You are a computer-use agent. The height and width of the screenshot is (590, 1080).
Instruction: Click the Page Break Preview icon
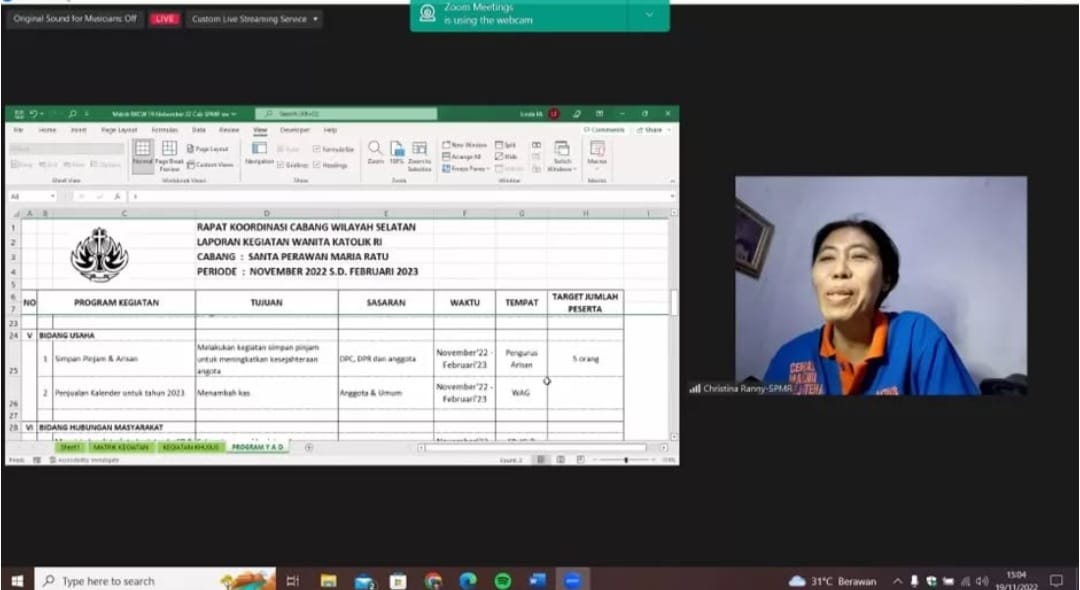pyautogui.click(x=169, y=149)
